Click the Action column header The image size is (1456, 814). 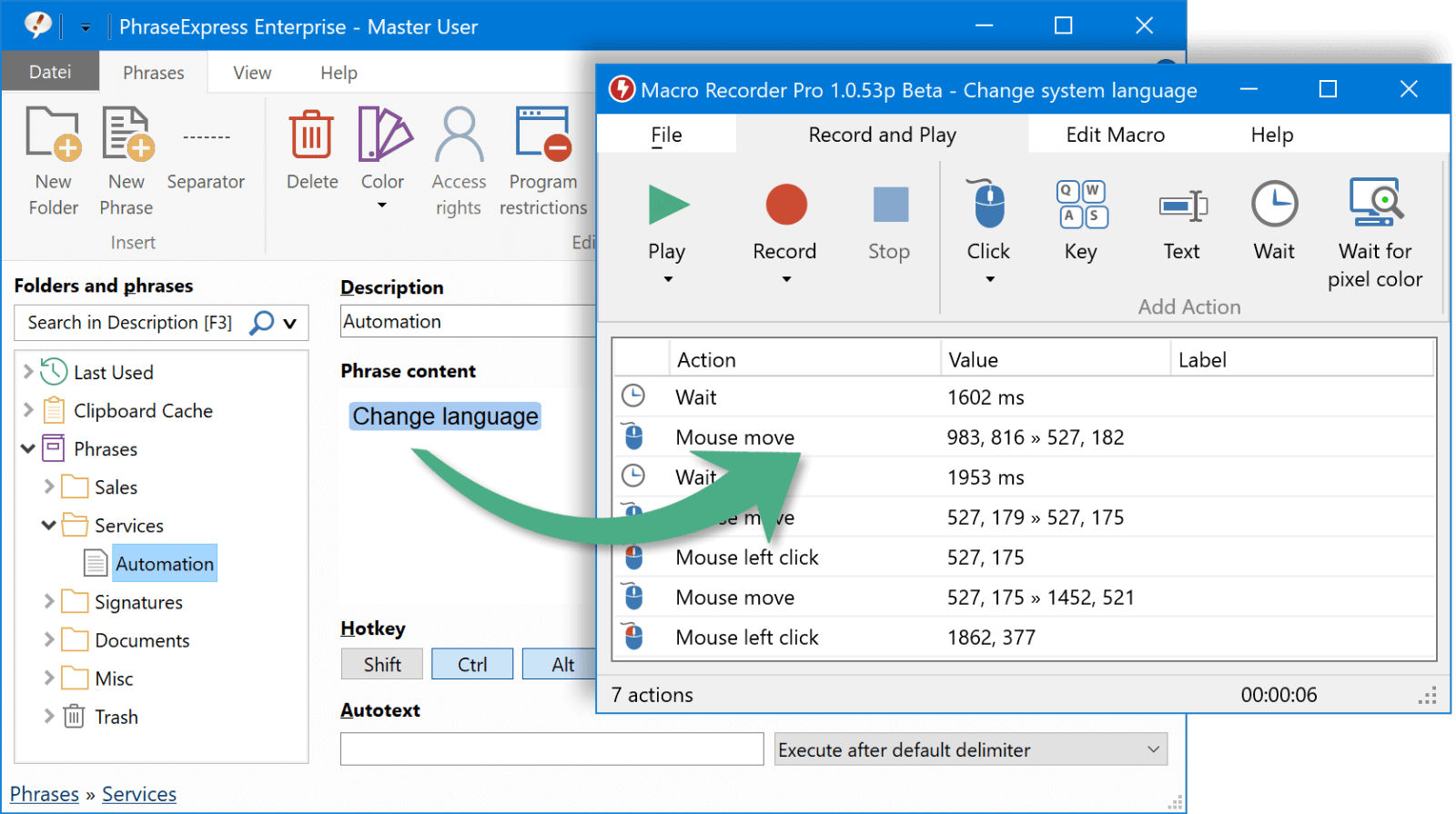click(x=805, y=359)
